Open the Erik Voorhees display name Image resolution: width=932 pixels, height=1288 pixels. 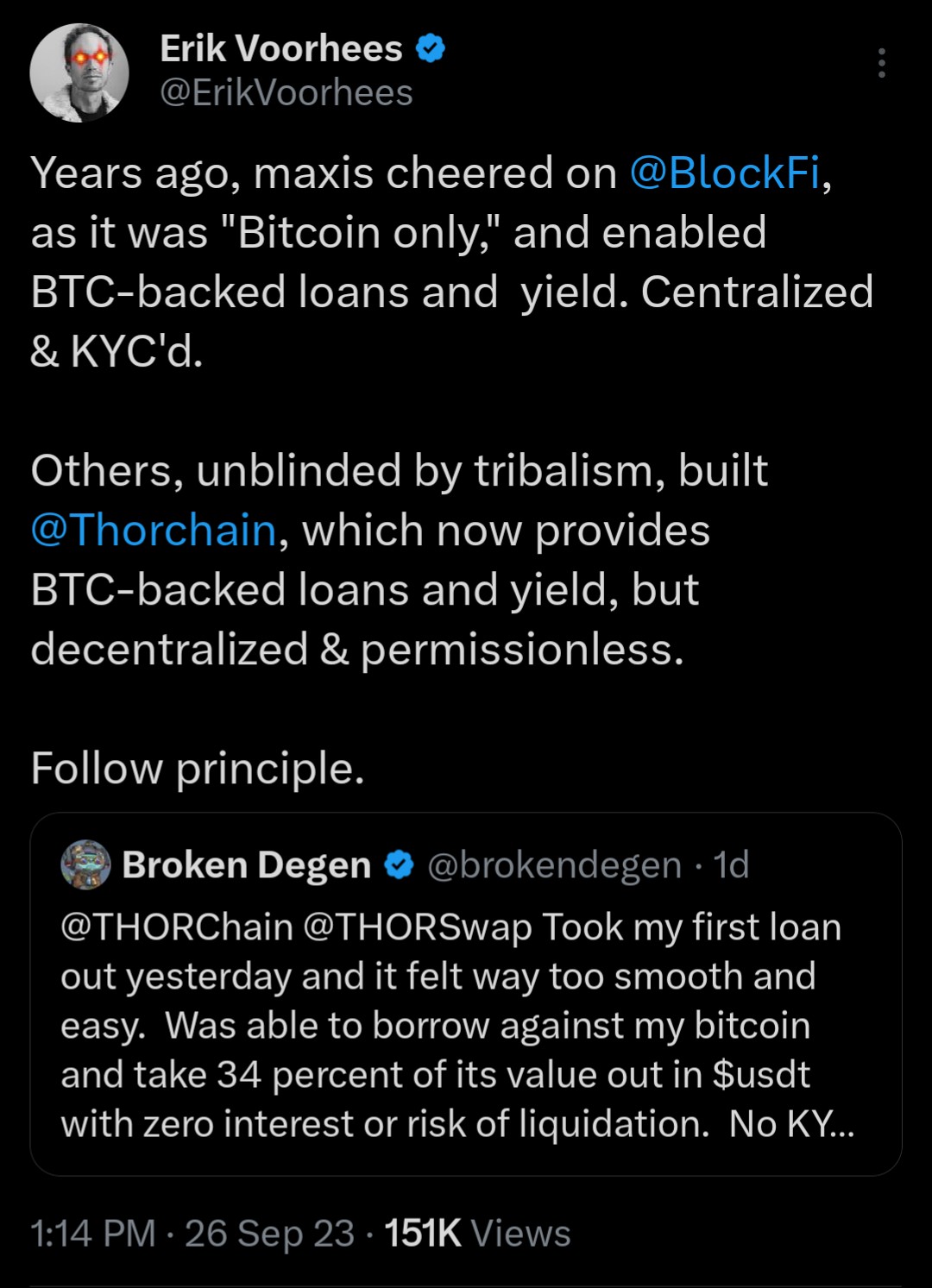(x=281, y=49)
